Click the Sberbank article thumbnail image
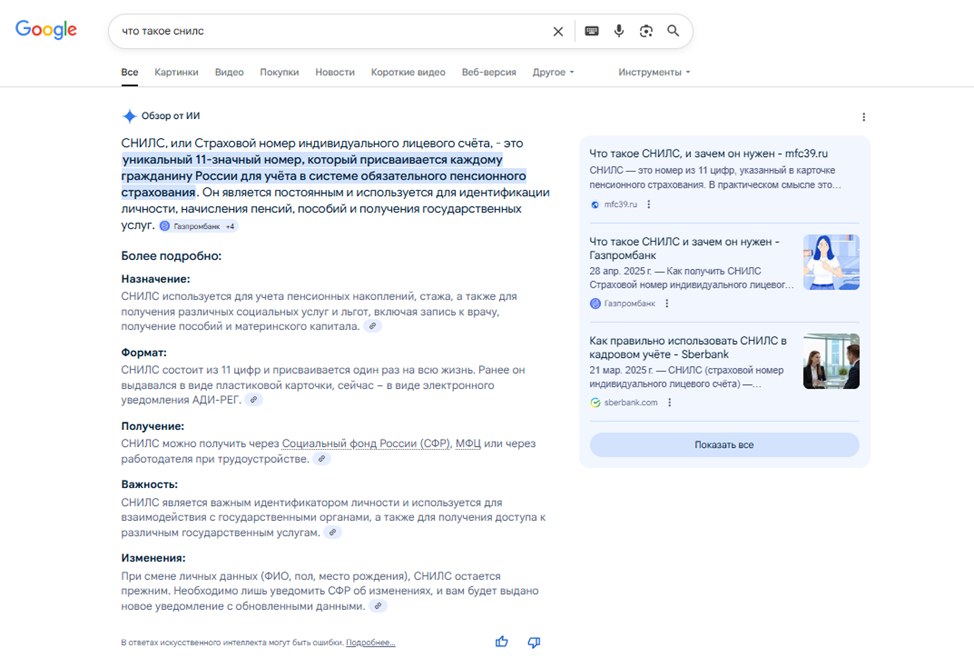The width and height of the screenshot is (974, 658). [831, 361]
